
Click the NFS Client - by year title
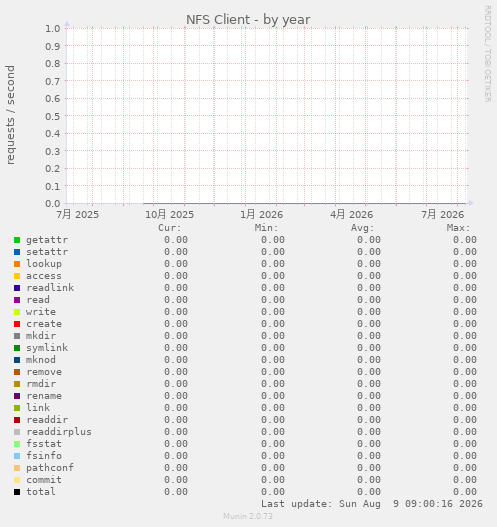click(248, 19)
